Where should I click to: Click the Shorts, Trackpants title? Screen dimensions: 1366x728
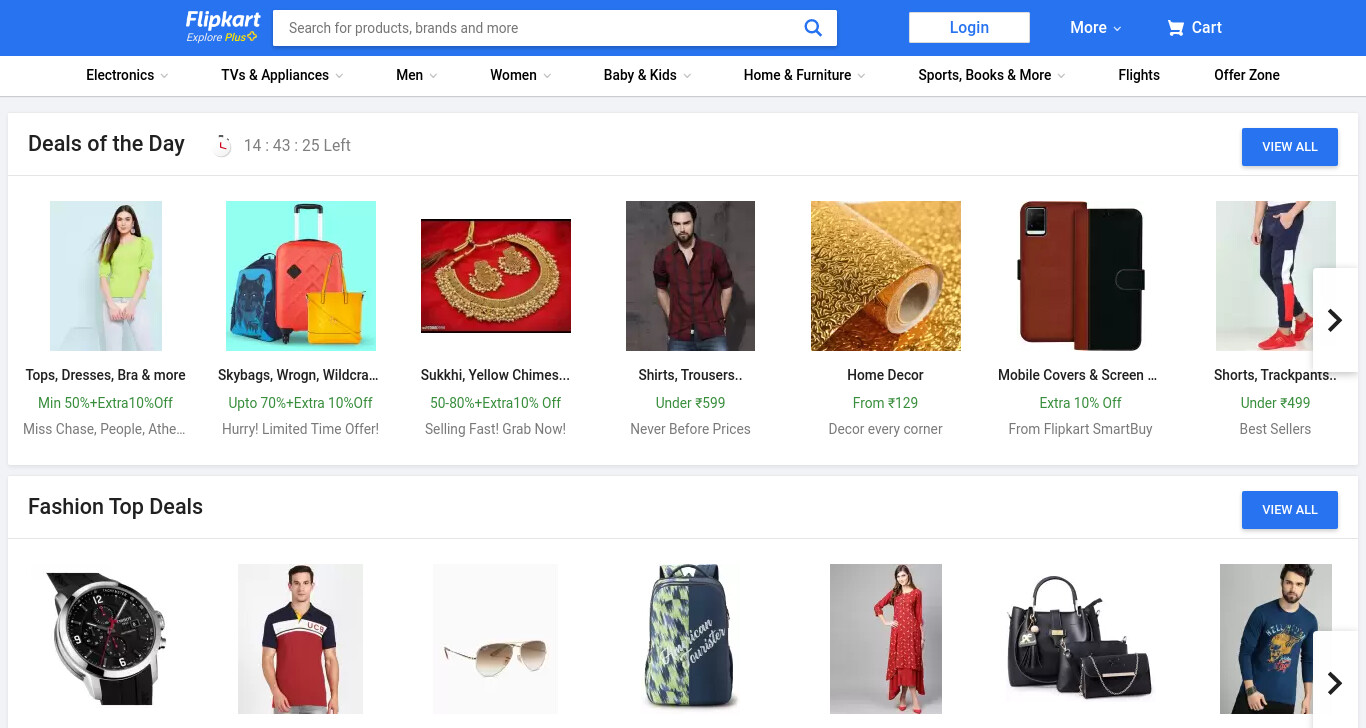[x=1275, y=375]
